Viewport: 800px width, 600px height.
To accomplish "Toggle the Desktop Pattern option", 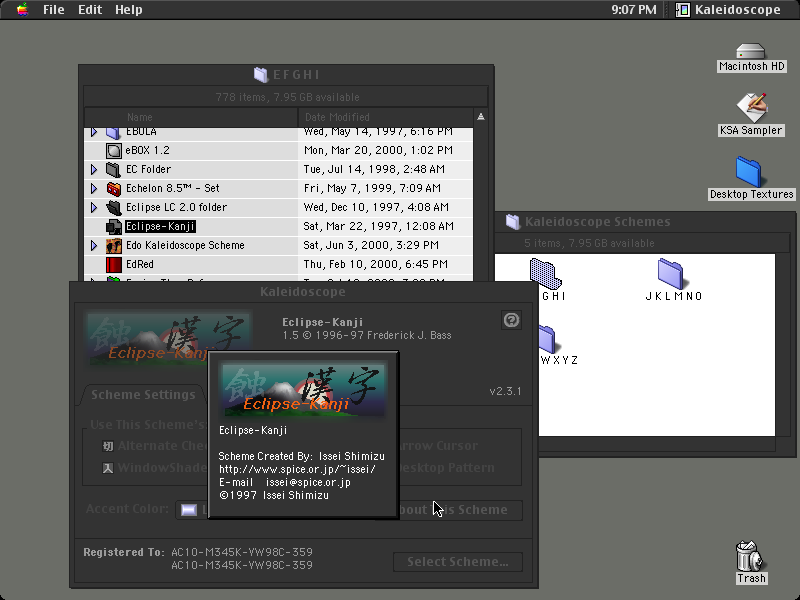I will click(446, 467).
